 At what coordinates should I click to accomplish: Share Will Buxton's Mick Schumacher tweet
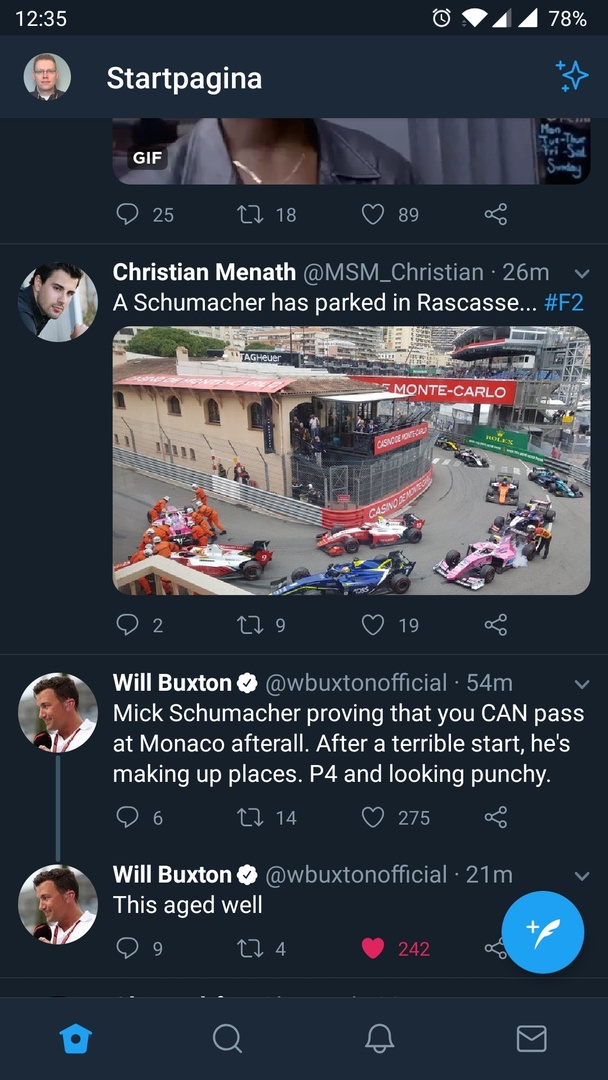pyautogui.click(x=496, y=817)
